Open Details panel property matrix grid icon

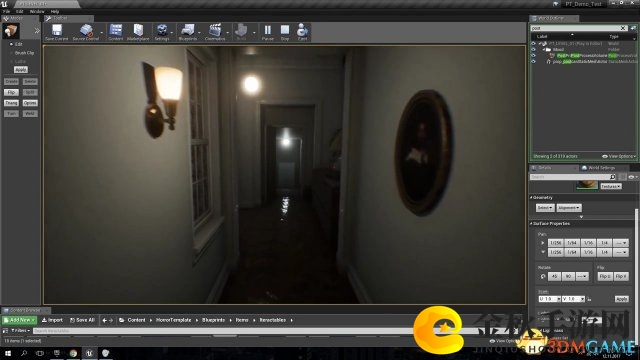coord(622,177)
